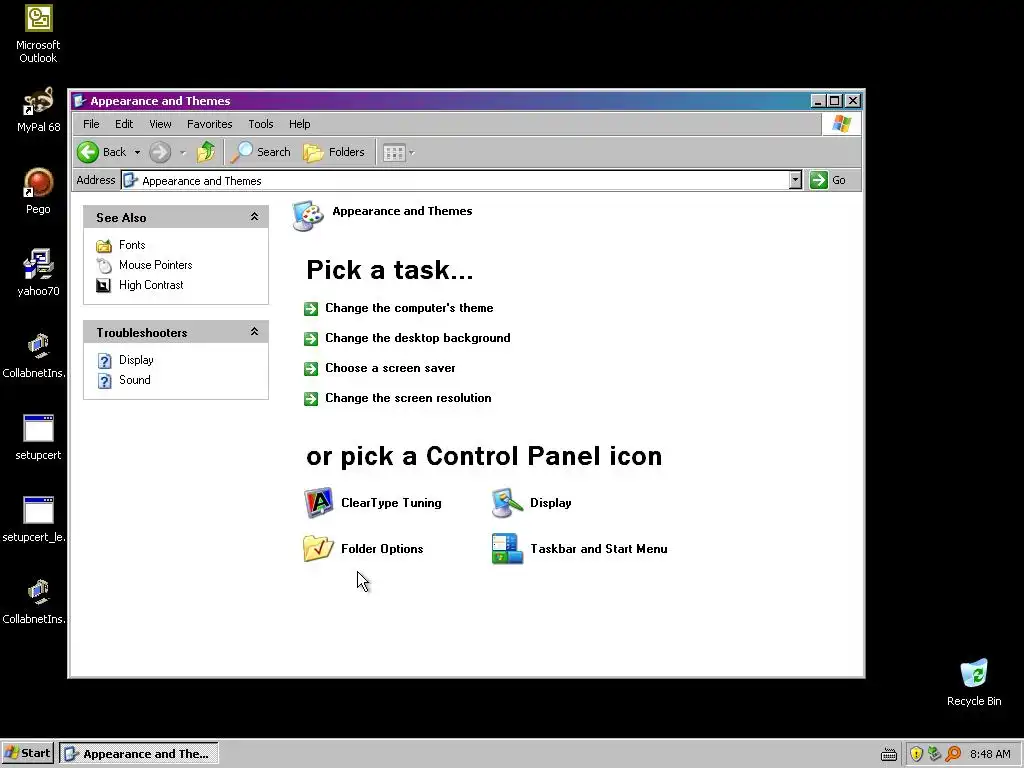
Task: Open the Fonts link in See Also
Action: coord(132,246)
